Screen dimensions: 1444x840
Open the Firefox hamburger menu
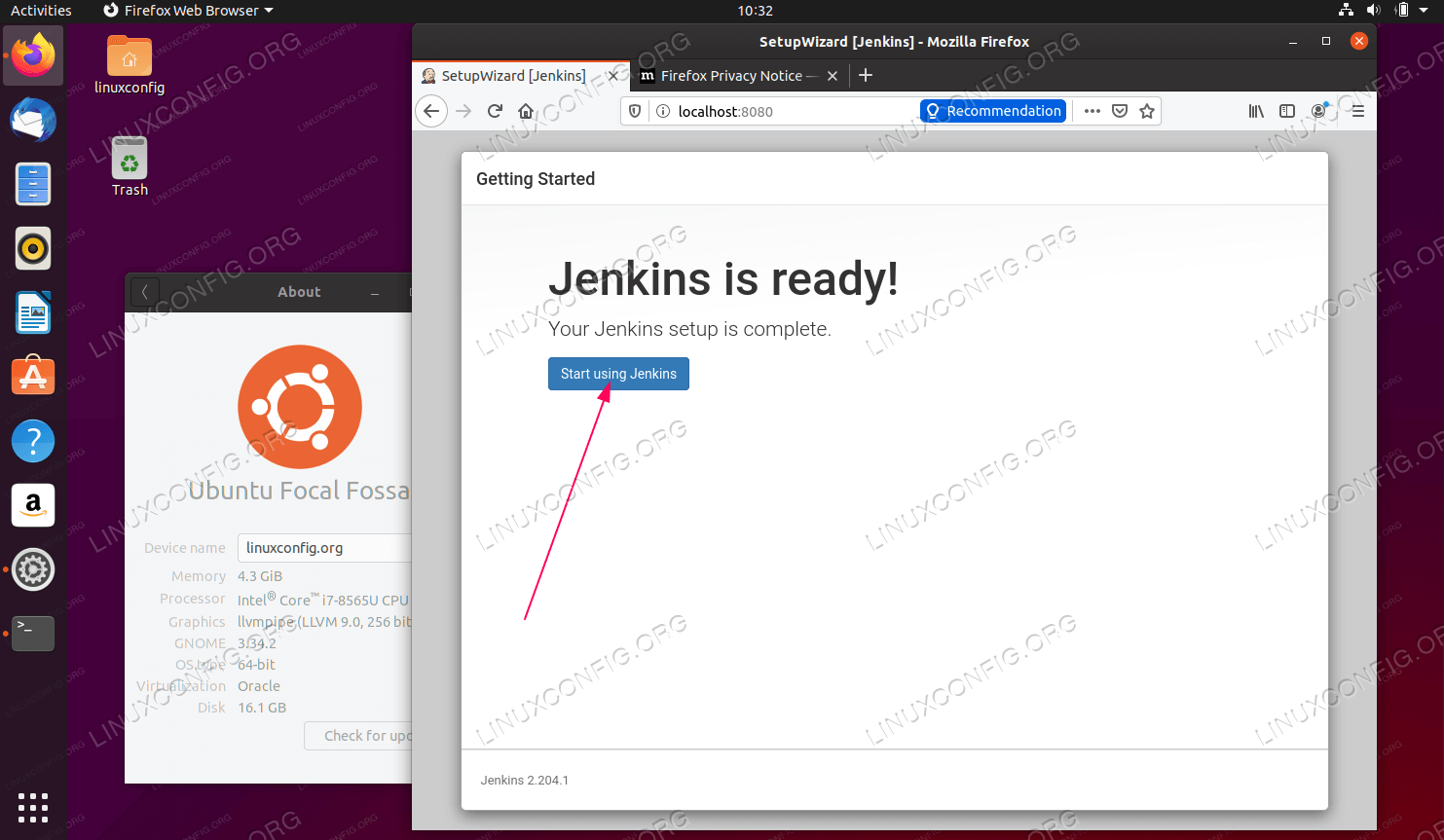click(x=1358, y=111)
